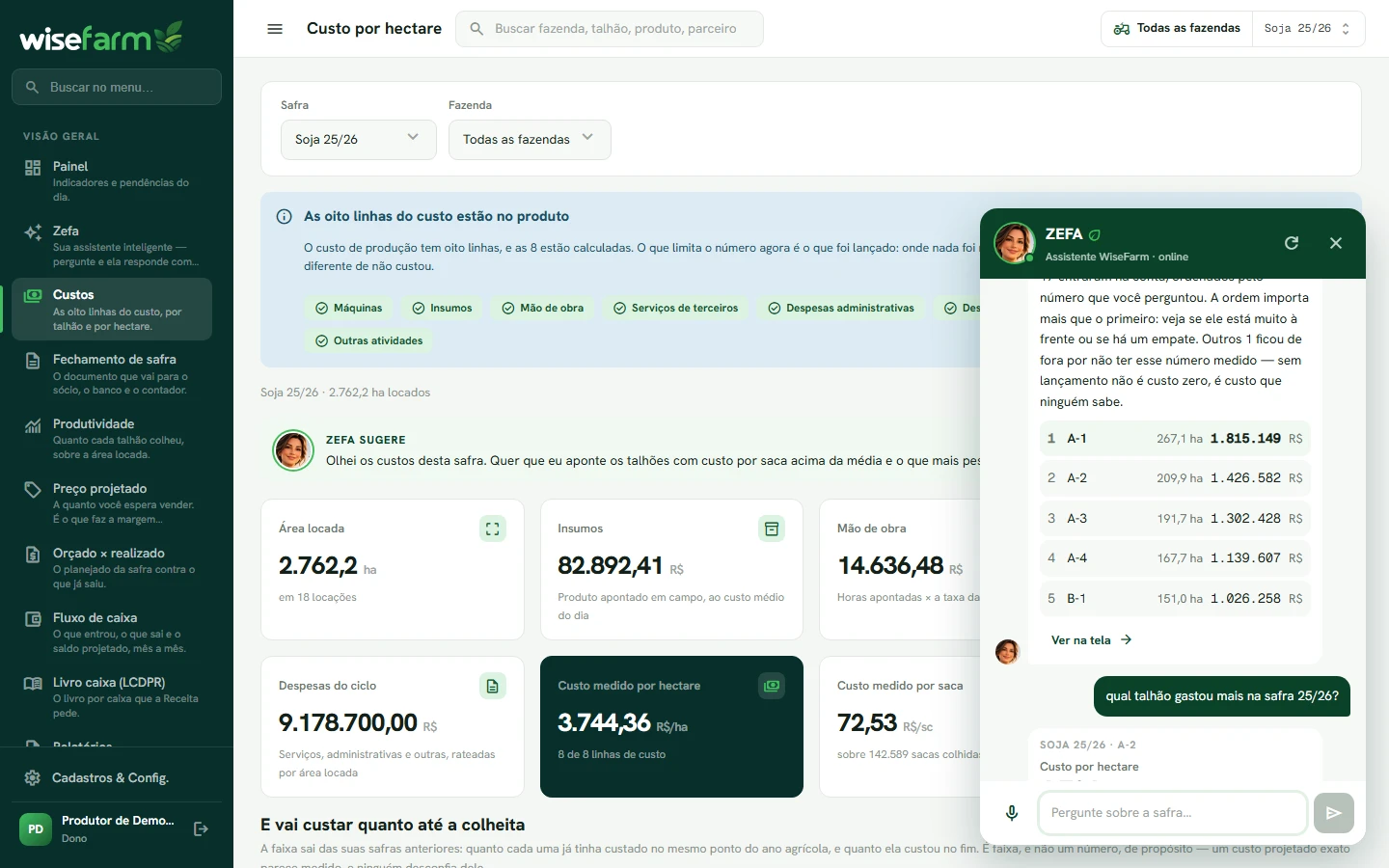Refresh the Zefa conversation
Viewport: 1389px width, 868px height.
click(x=1292, y=243)
